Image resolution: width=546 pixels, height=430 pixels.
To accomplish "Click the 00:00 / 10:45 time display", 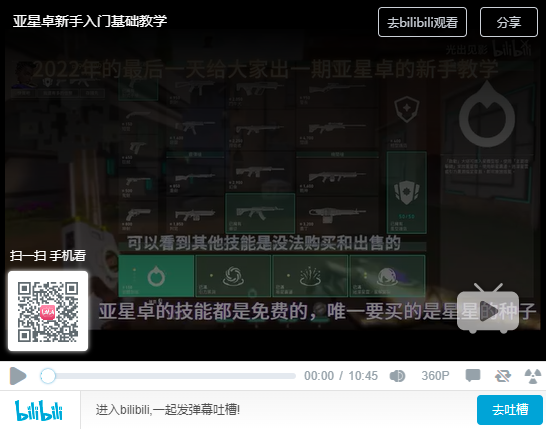I will click(341, 376).
